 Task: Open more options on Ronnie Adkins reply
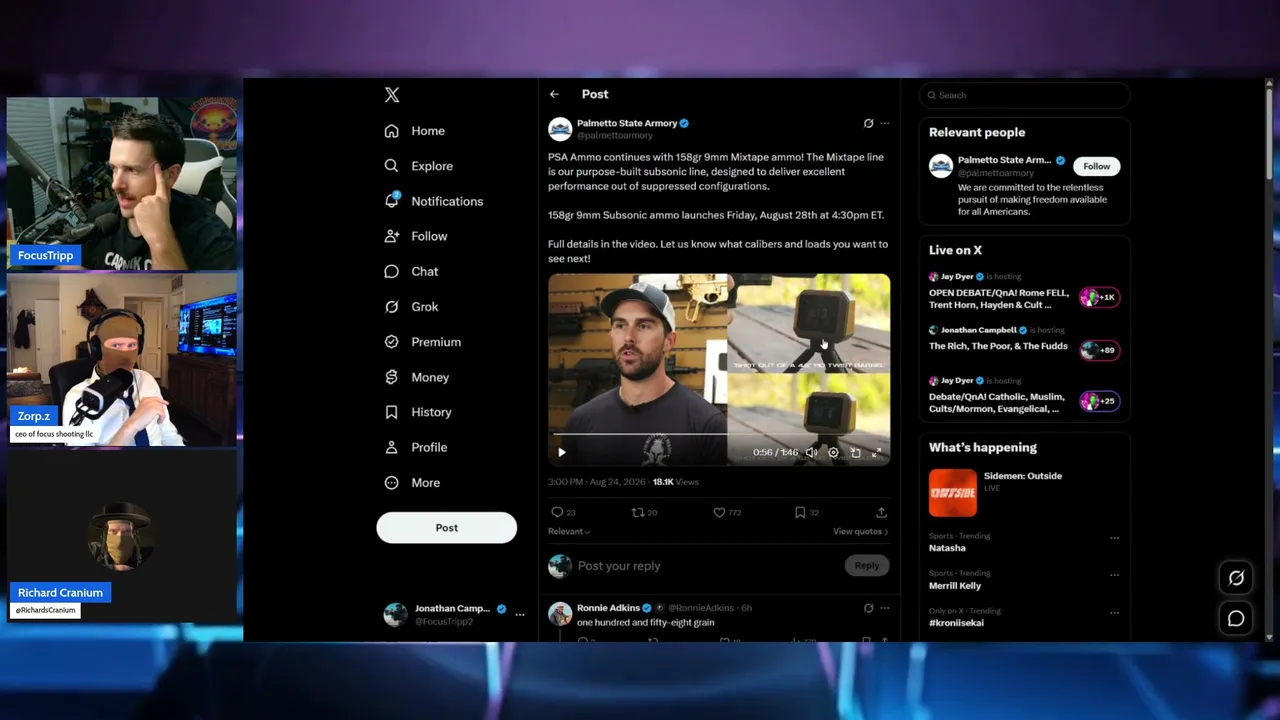[884, 608]
